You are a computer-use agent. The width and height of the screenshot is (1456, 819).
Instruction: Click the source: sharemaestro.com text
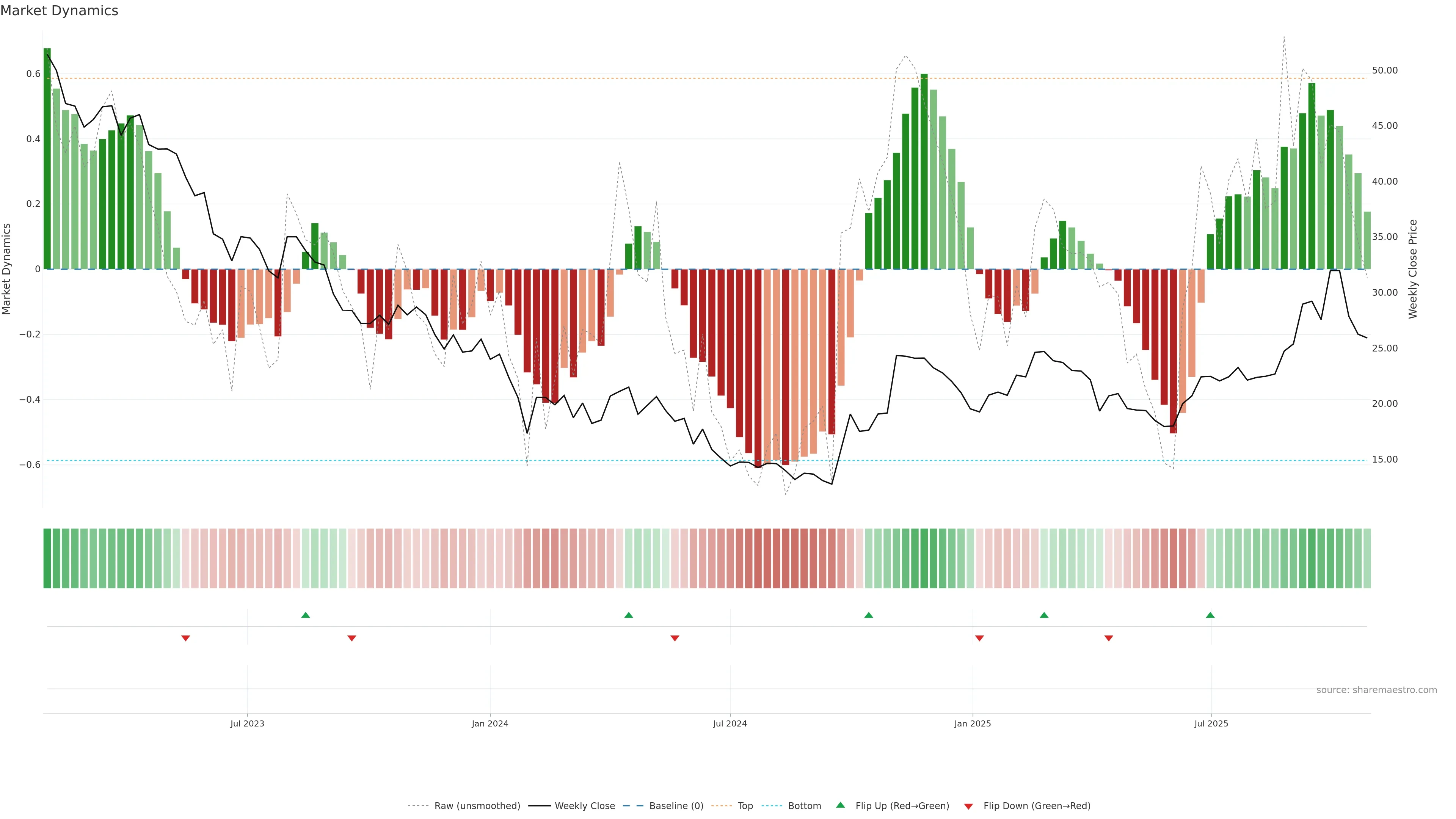pos(1376,690)
